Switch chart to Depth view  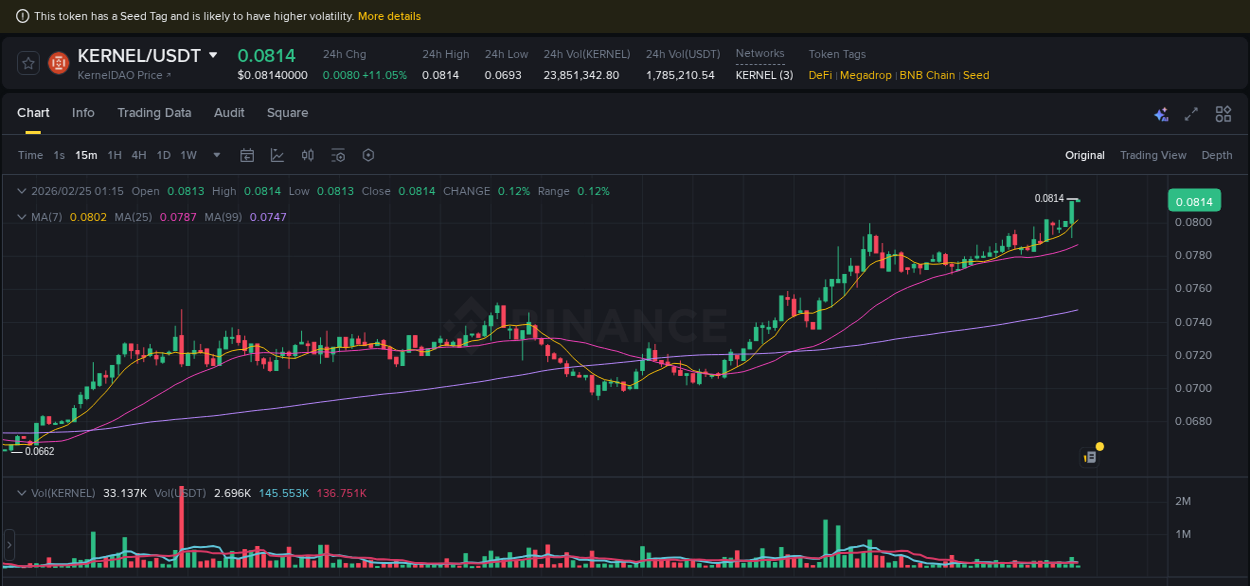pyautogui.click(x=1217, y=155)
